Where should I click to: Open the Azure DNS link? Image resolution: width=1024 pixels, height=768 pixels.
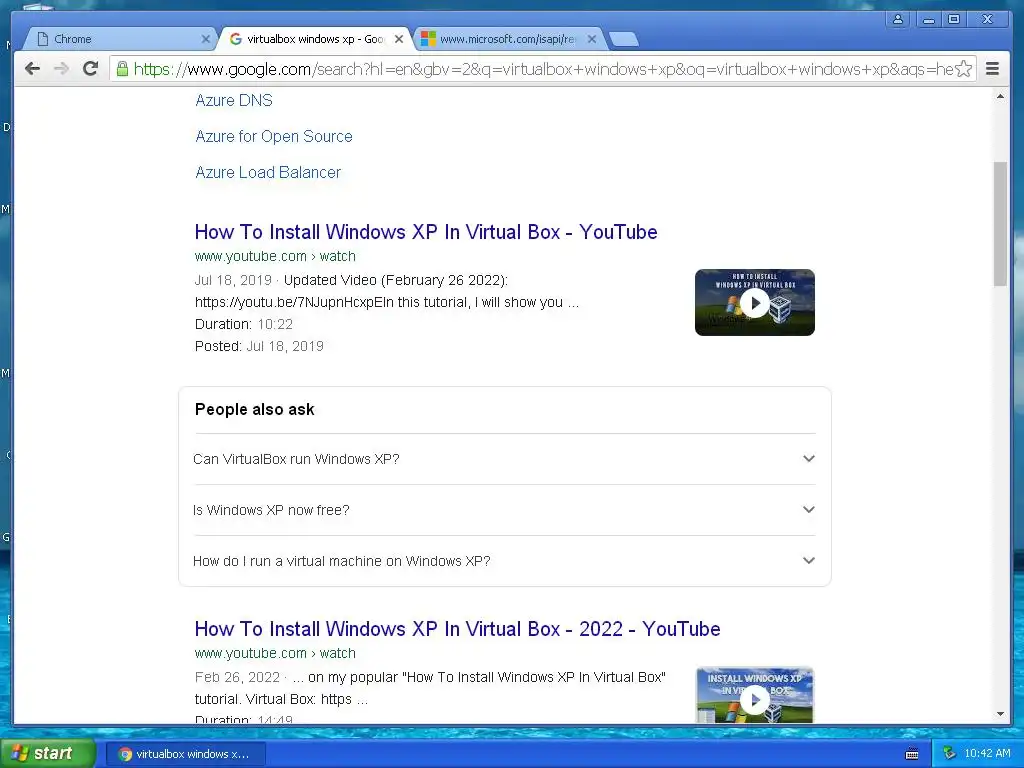234,101
